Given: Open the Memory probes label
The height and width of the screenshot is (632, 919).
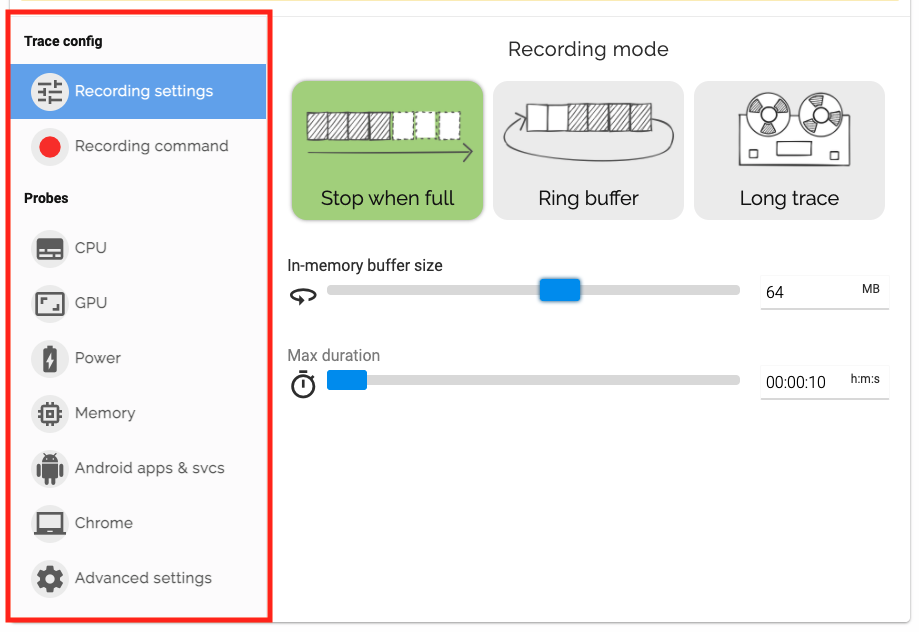Looking at the screenshot, I should pos(105,413).
